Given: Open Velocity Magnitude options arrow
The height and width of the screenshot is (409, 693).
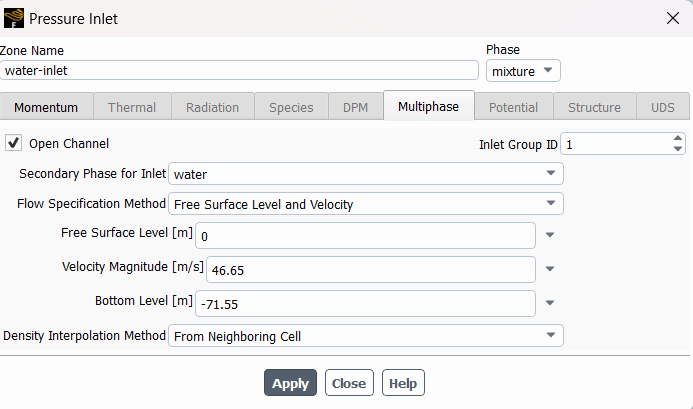Looking at the screenshot, I should [x=550, y=269].
